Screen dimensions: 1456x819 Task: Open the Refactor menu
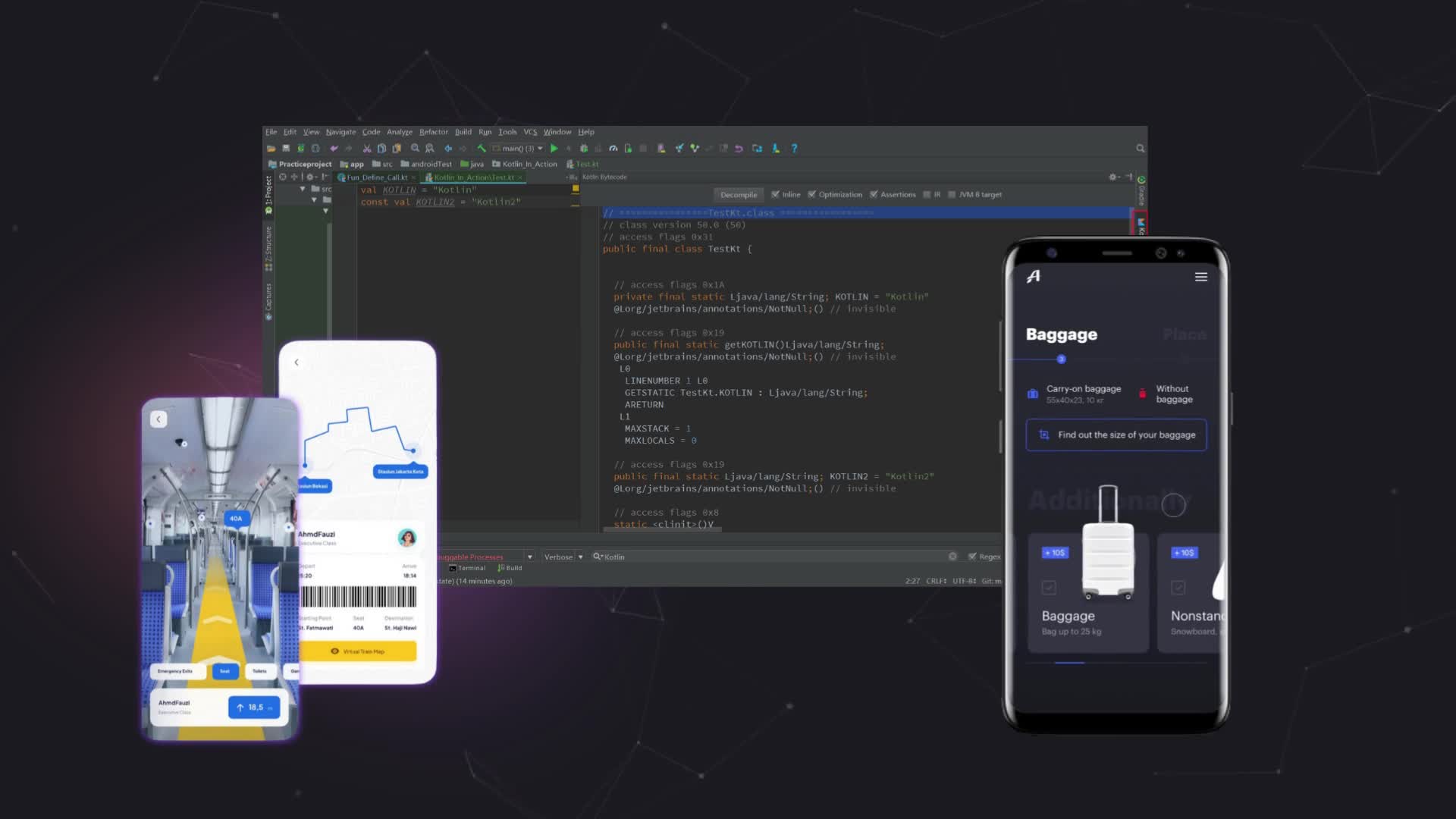point(433,132)
